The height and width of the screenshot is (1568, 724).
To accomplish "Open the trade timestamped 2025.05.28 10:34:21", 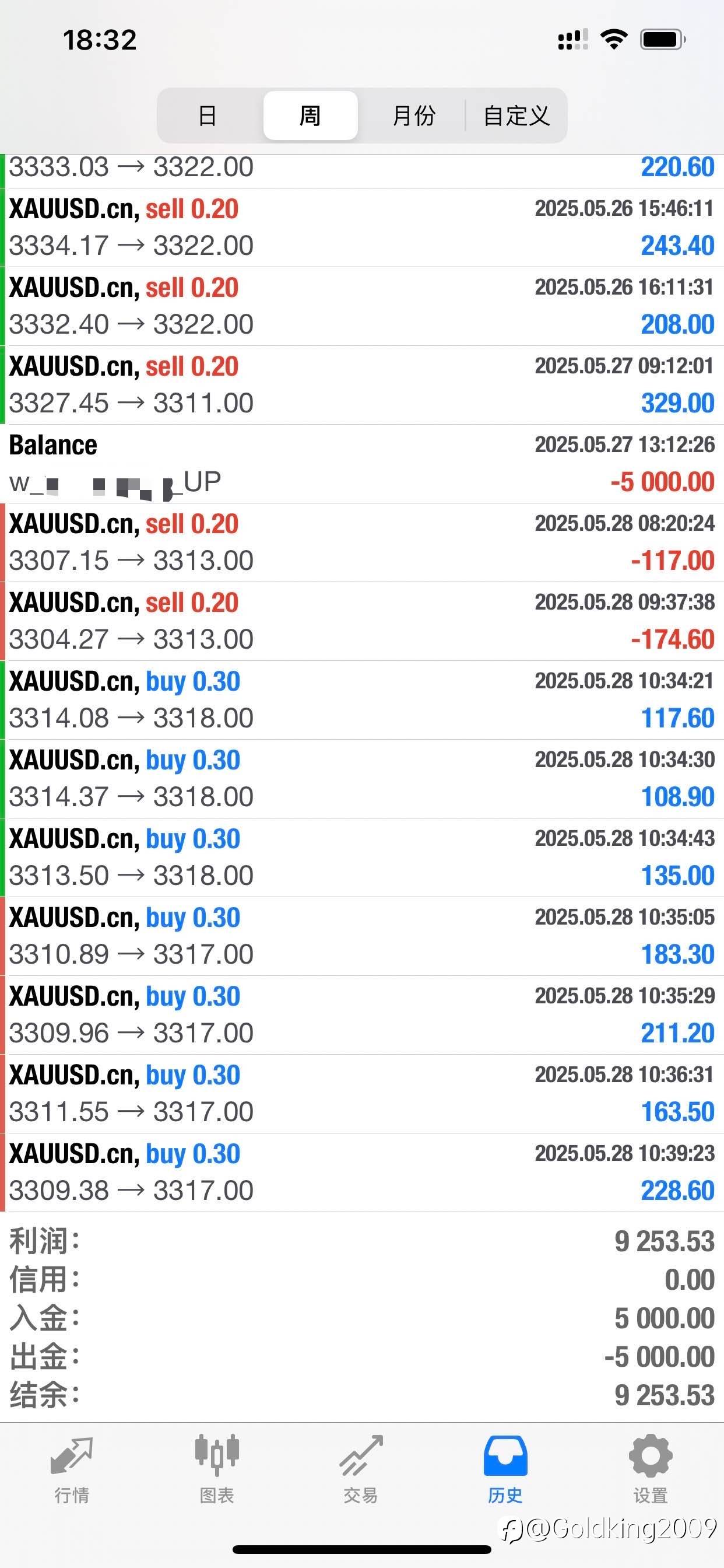I will click(362, 700).
